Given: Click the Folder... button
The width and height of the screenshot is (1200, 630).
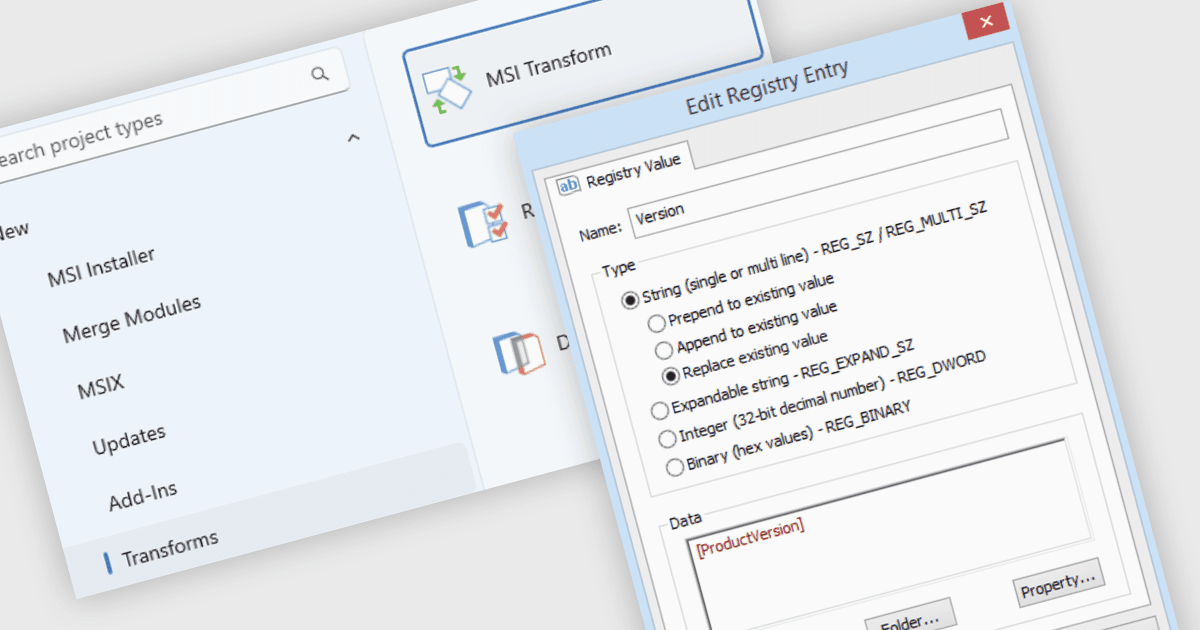Looking at the screenshot, I should pyautogui.click(x=910, y=618).
